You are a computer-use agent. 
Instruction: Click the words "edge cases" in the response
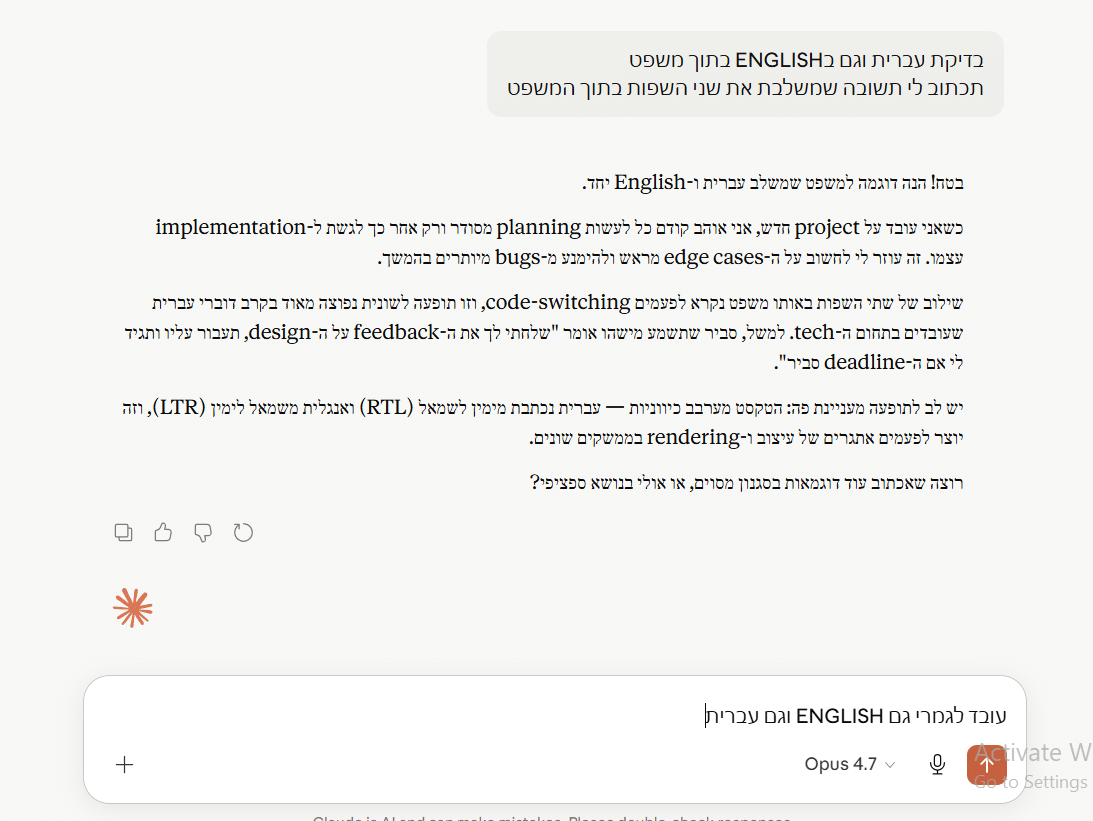pos(713,258)
